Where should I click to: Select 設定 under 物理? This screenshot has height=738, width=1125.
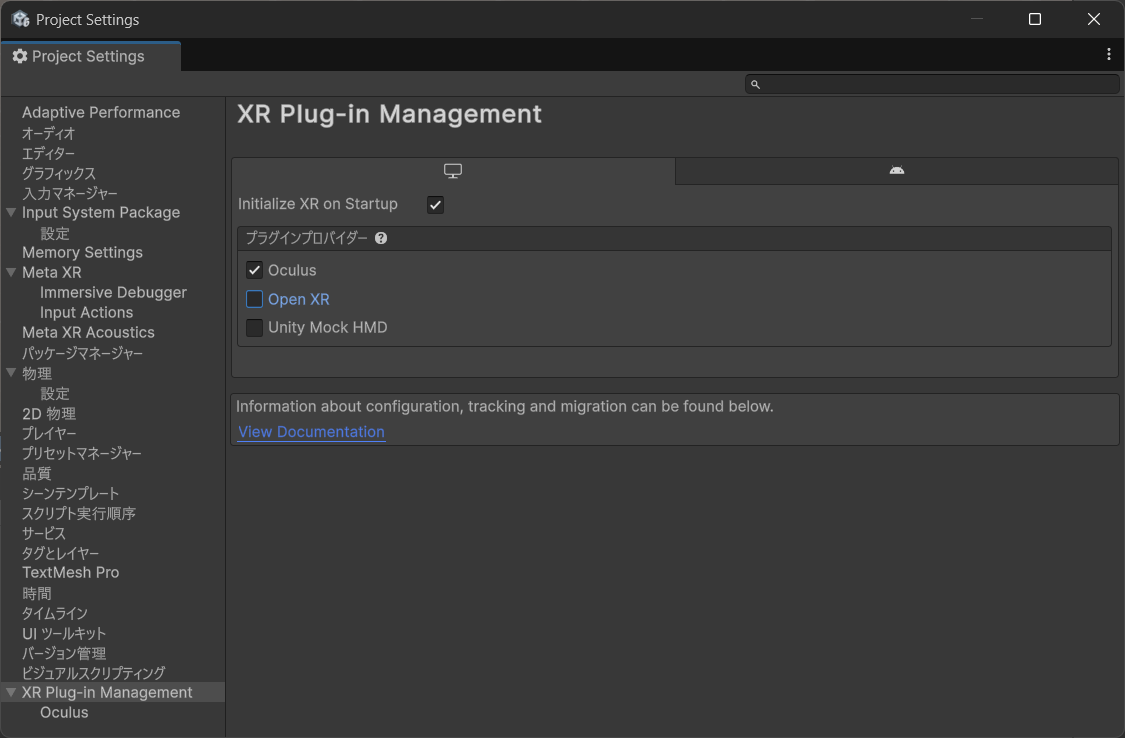[x=55, y=393]
